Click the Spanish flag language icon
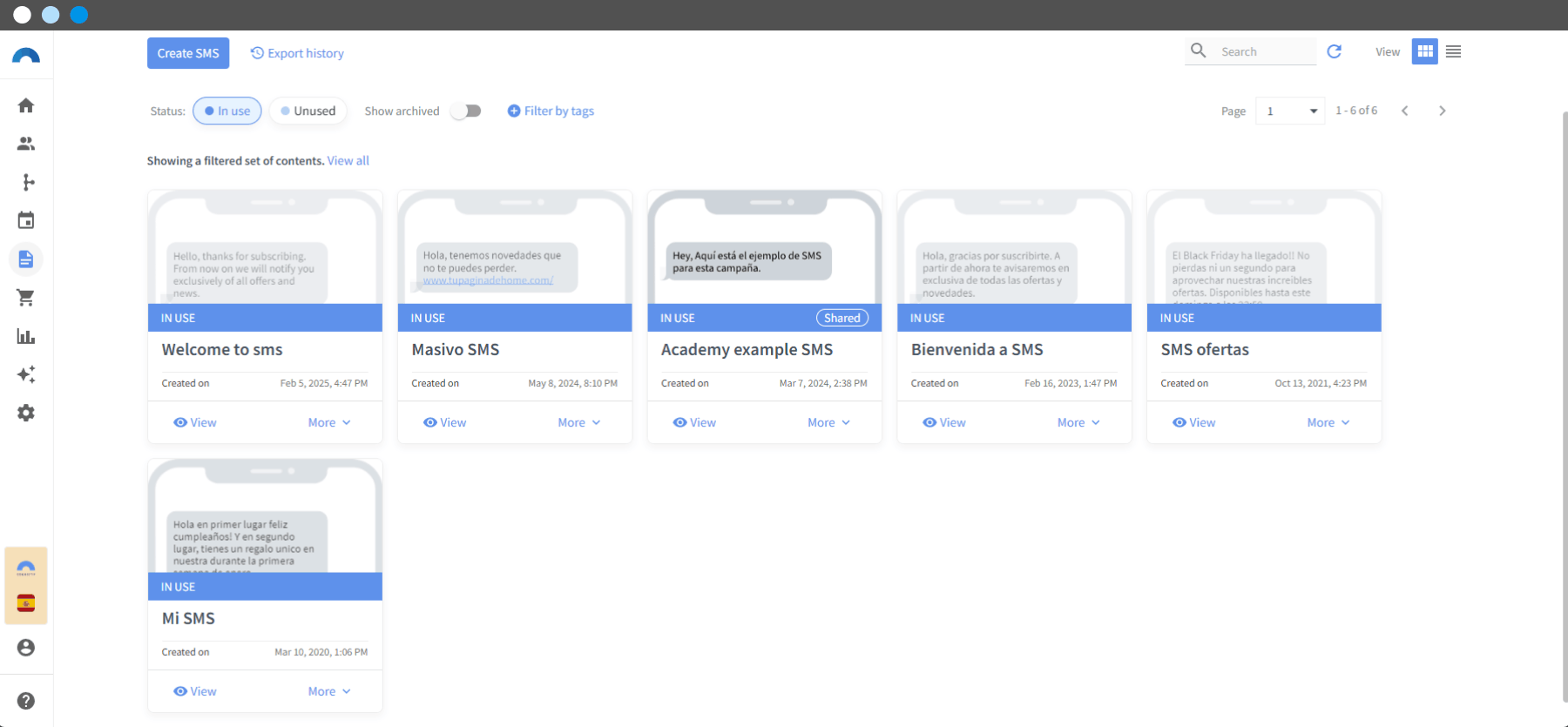The image size is (1568, 727). [26, 603]
